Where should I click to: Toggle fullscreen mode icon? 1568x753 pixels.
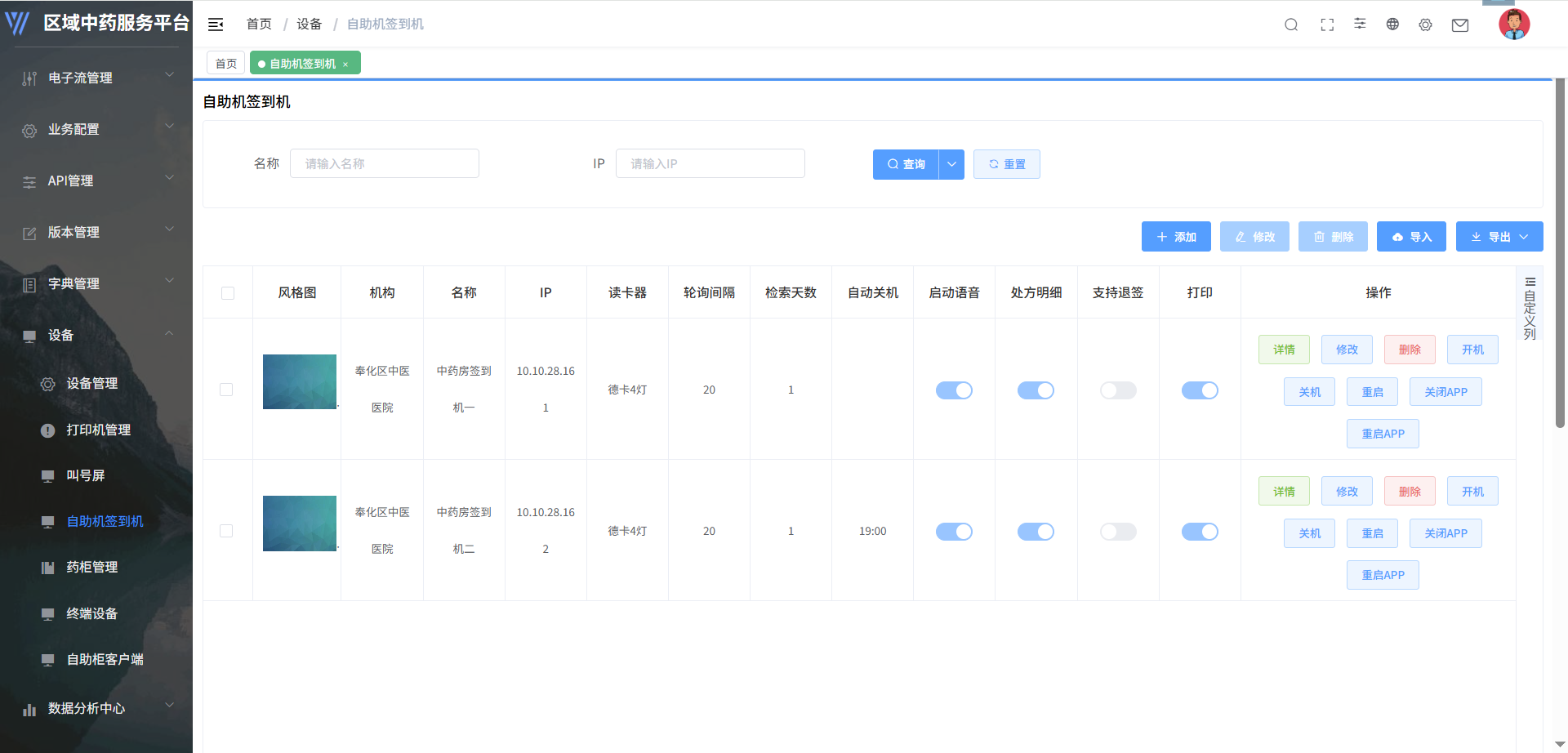[x=1327, y=25]
